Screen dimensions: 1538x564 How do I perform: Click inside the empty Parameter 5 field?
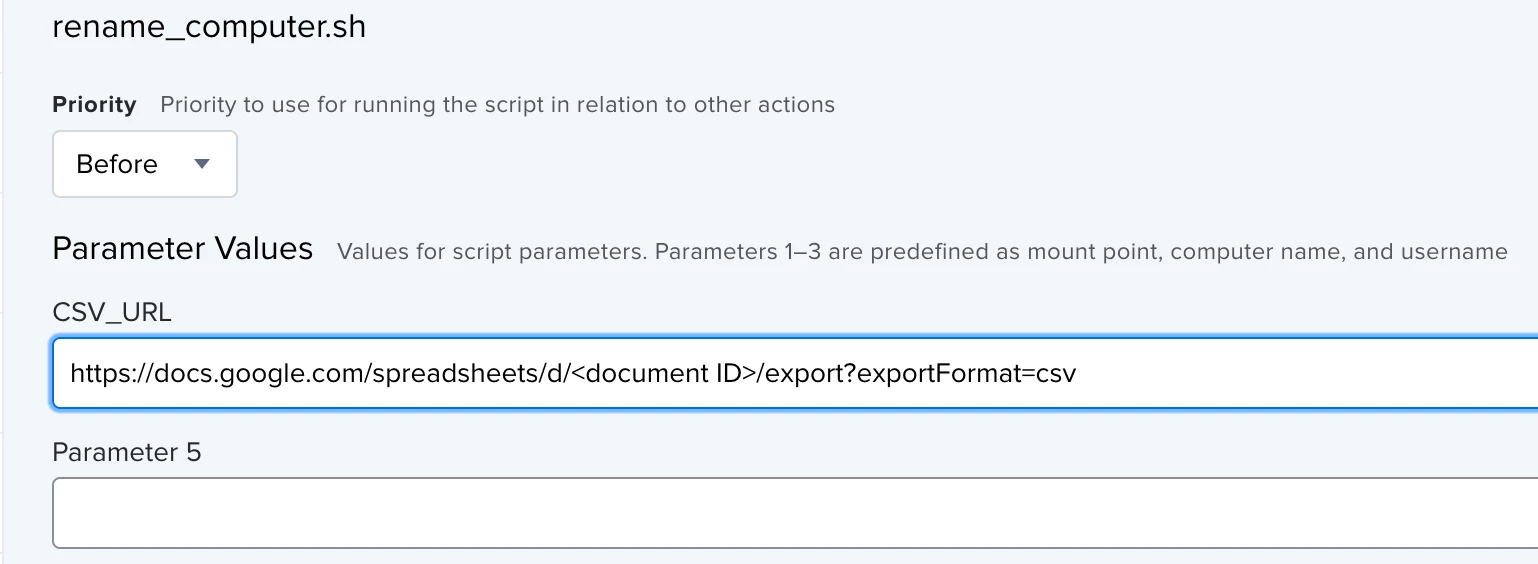[x=795, y=513]
